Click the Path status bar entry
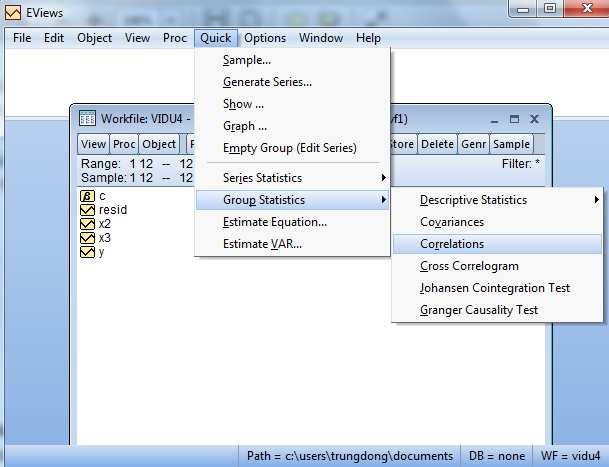 350,456
